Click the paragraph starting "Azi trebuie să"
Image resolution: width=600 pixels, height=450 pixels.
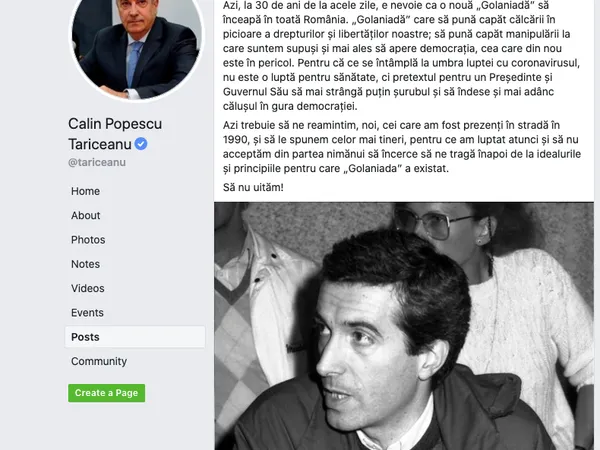(x=402, y=147)
